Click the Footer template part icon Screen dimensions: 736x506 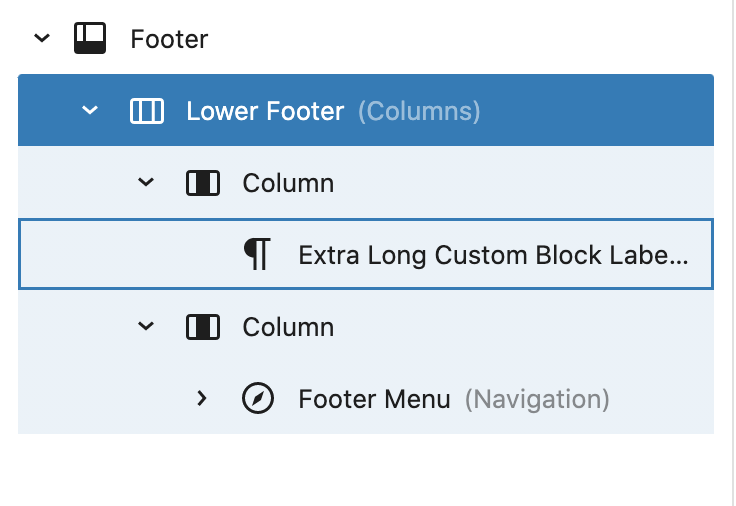tap(90, 39)
